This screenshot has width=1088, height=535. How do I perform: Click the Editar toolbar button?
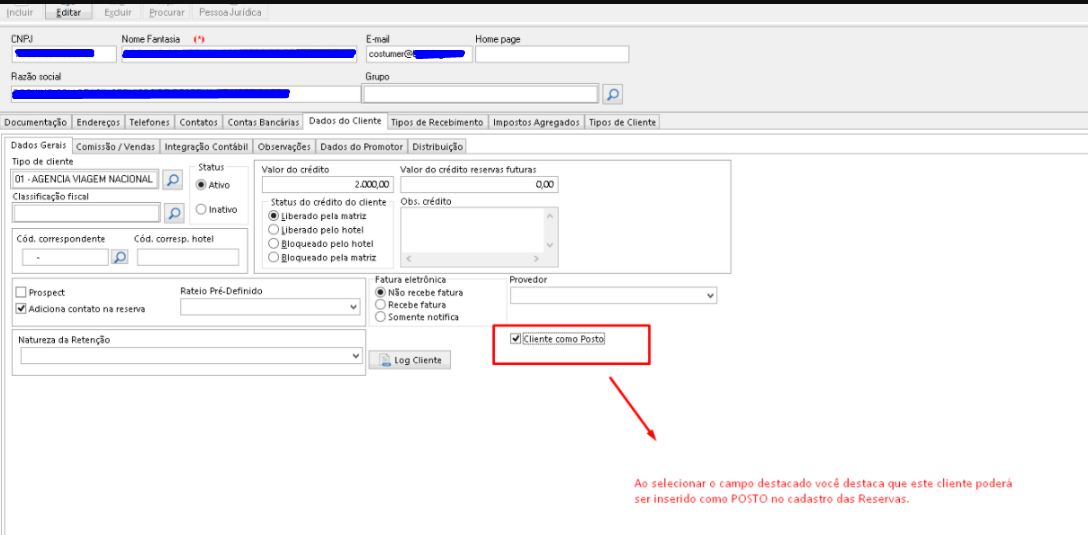point(68,12)
